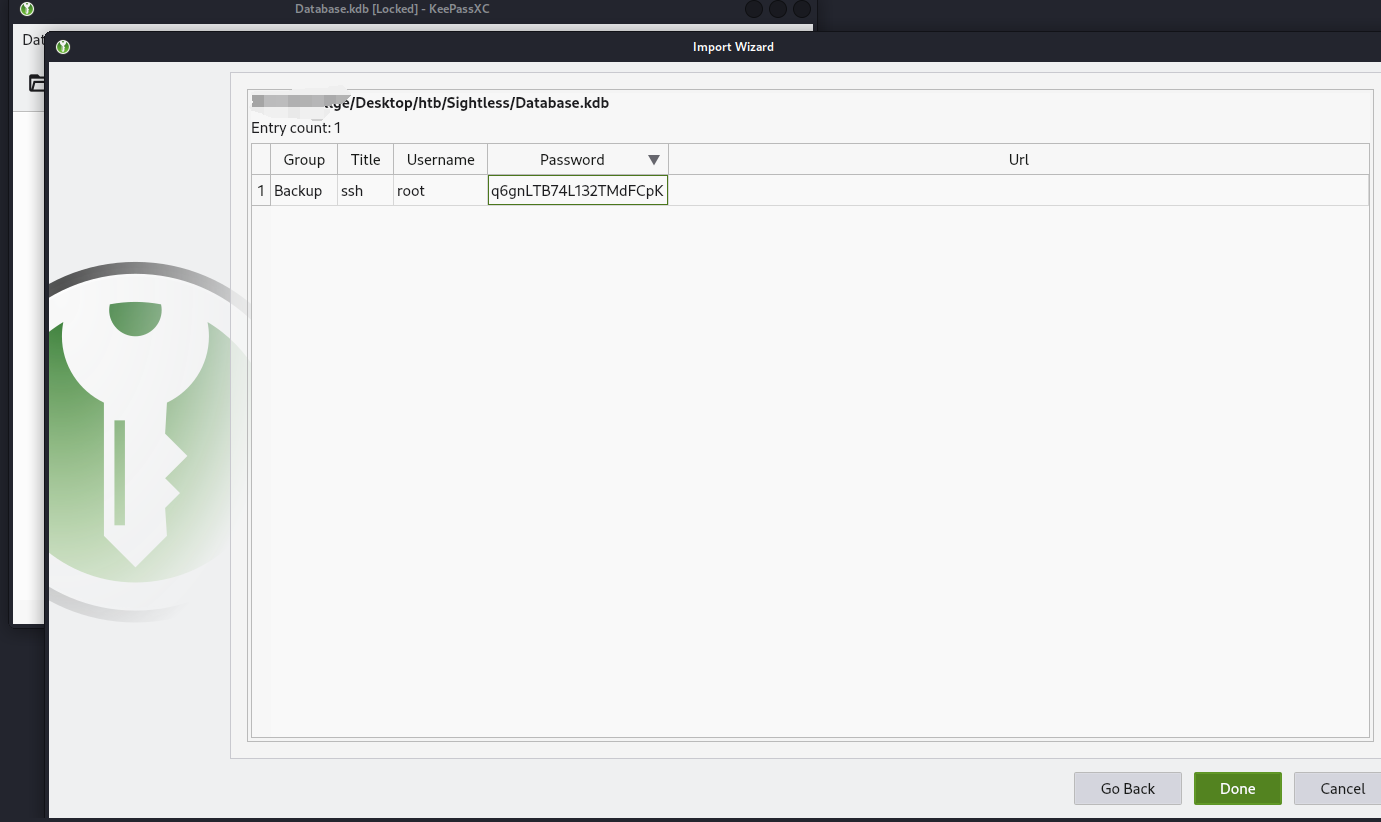Select the password cell q6gnLTB74L132TMdFCpK

pyautogui.click(x=578, y=191)
